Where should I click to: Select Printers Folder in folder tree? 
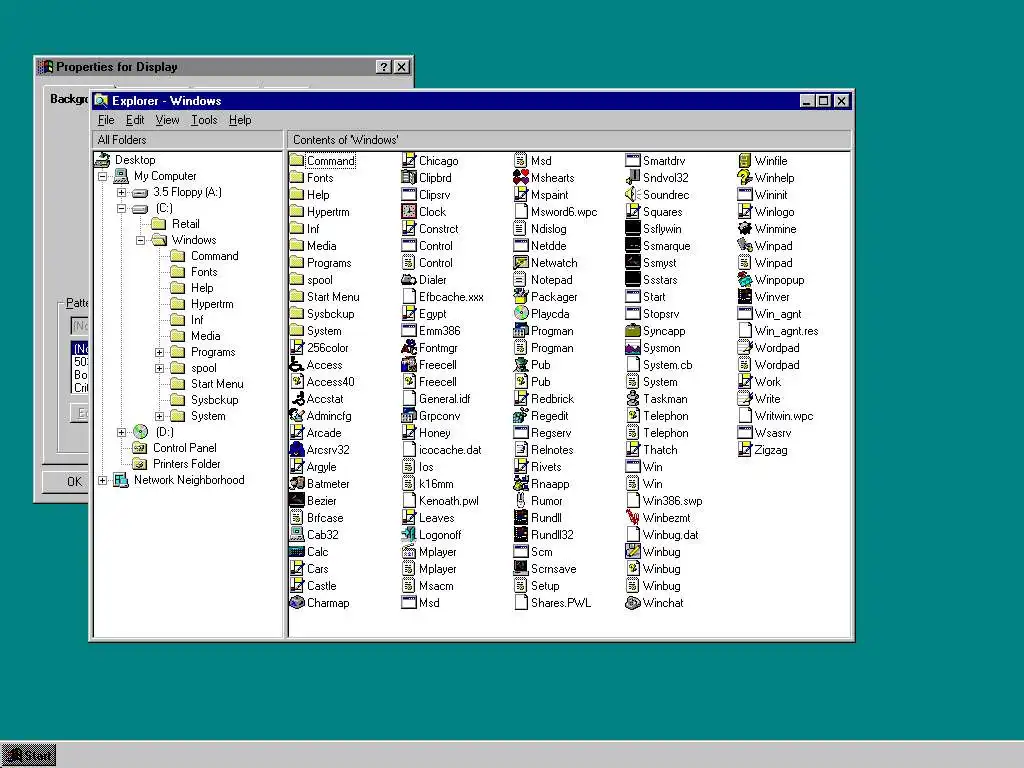click(186, 464)
